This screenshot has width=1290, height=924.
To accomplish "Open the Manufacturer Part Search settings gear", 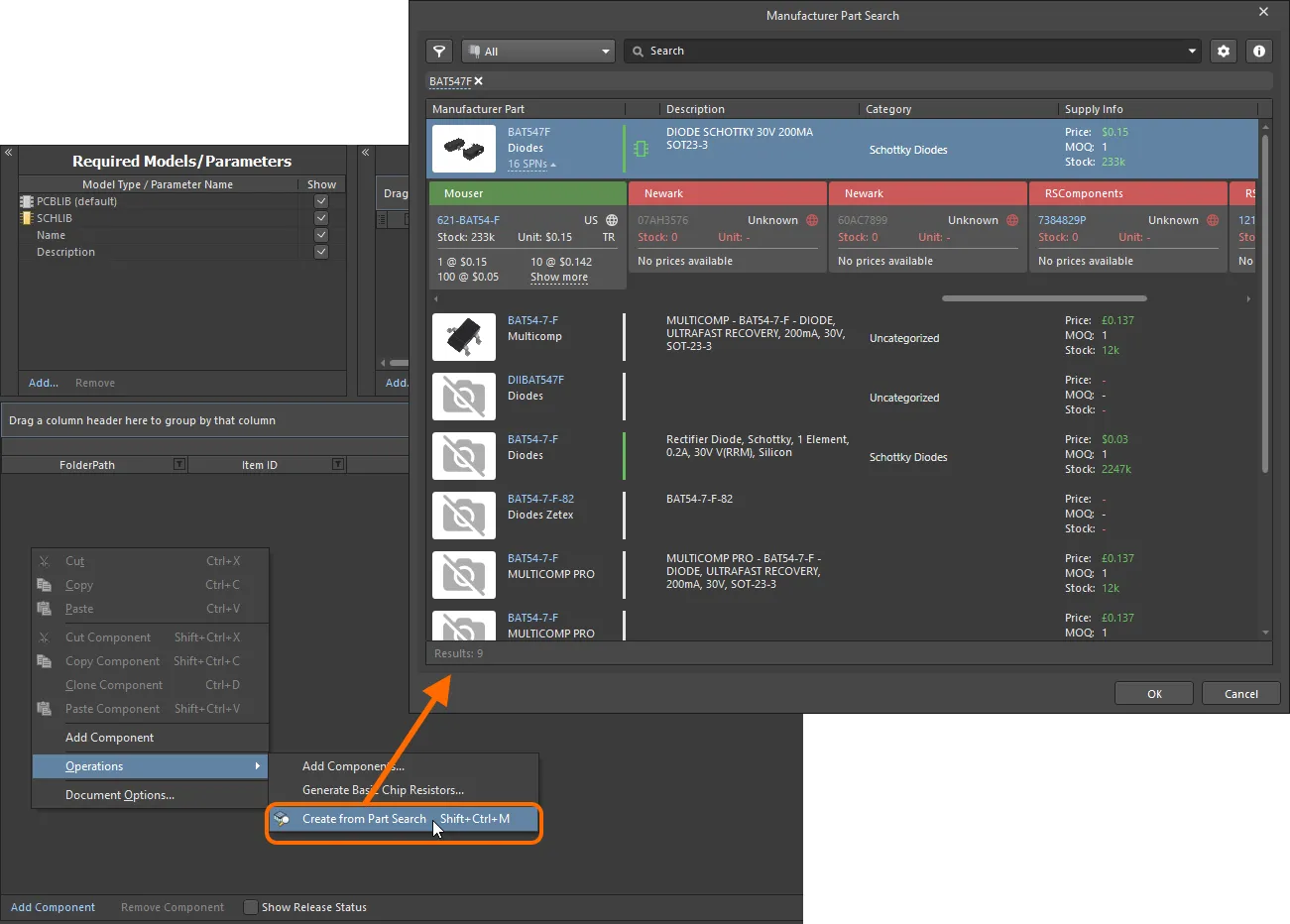I will tap(1224, 51).
